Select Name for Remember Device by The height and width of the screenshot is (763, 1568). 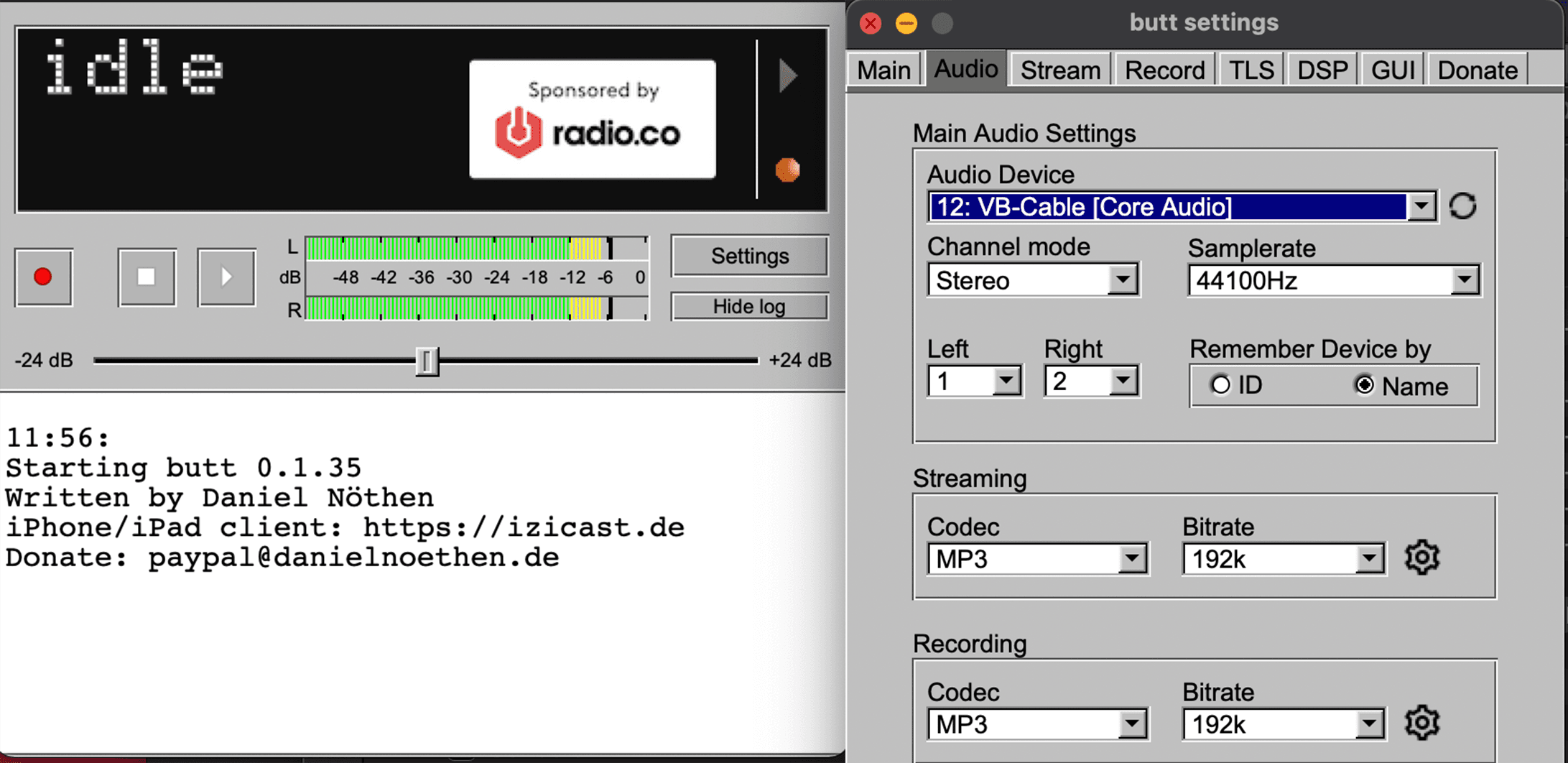pyautogui.click(x=1364, y=385)
